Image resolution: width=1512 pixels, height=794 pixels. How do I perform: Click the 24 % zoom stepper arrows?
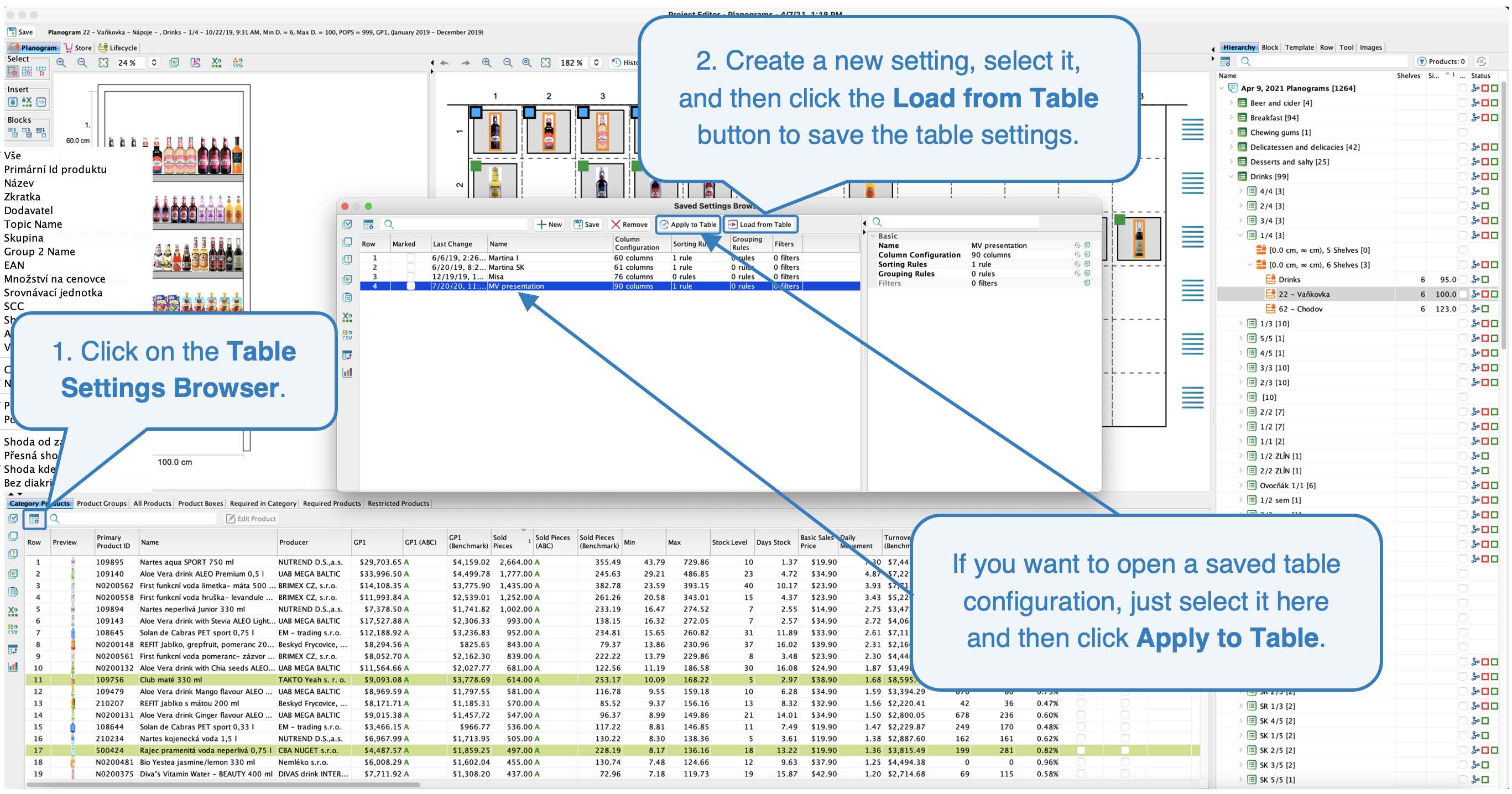point(154,62)
